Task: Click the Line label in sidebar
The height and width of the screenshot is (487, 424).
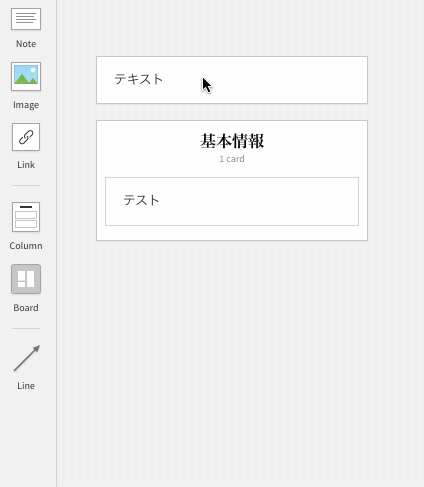Action: pos(26,386)
